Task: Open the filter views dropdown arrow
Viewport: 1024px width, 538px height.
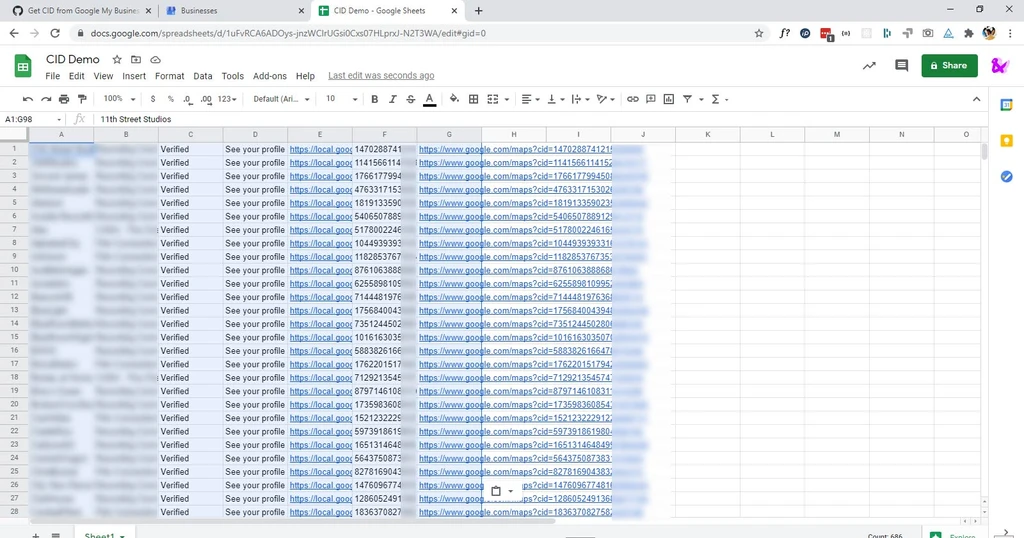Action: 701,99
